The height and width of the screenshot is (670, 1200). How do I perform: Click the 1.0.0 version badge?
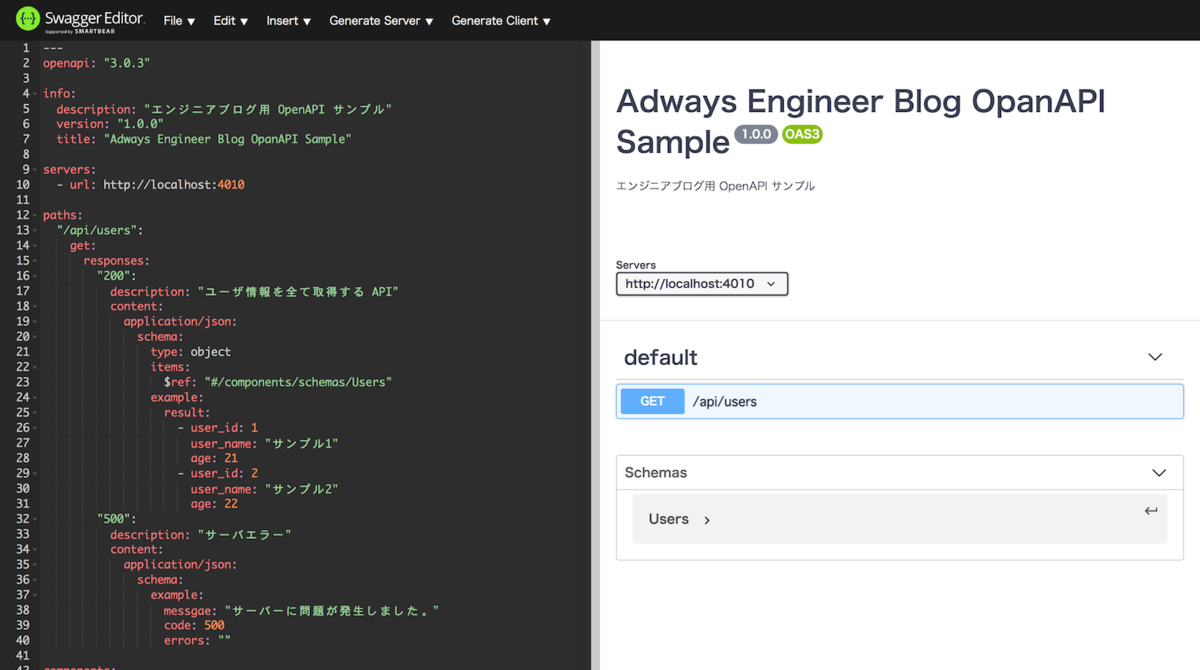pos(756,134)
